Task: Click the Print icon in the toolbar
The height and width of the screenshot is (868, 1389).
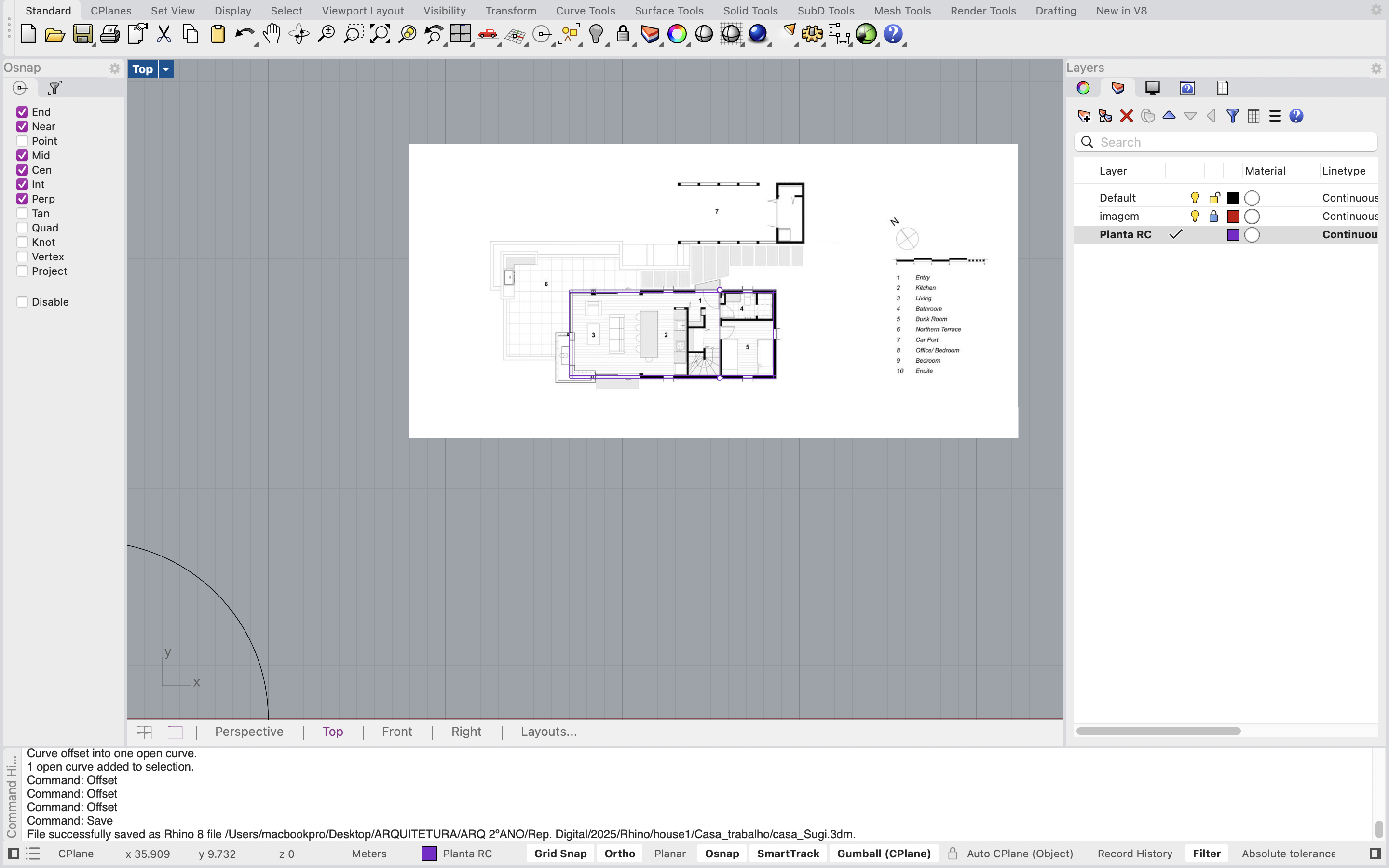Action: tap(109, 34)
